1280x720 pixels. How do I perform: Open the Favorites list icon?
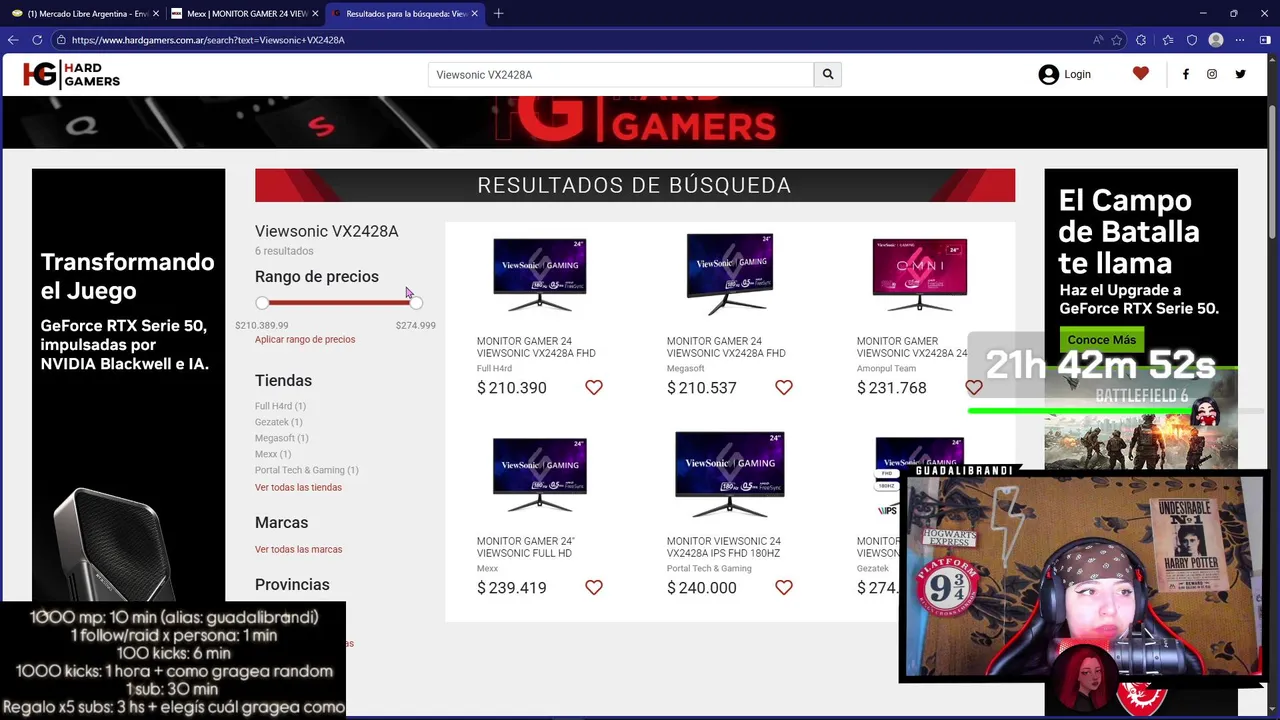tap(1168, 40)
